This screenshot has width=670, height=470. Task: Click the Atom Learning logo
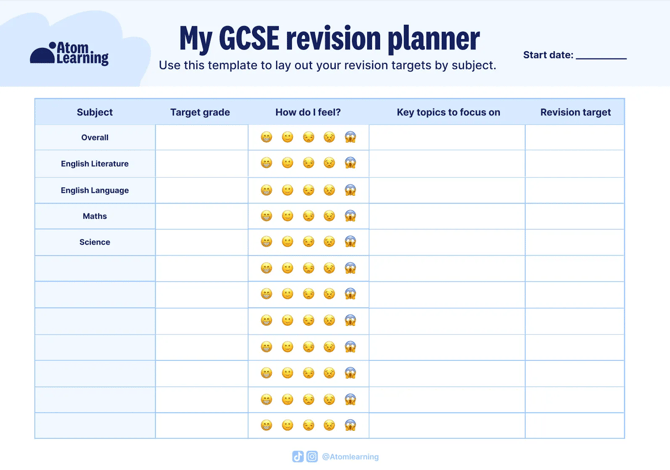click(x=69, y=54)
